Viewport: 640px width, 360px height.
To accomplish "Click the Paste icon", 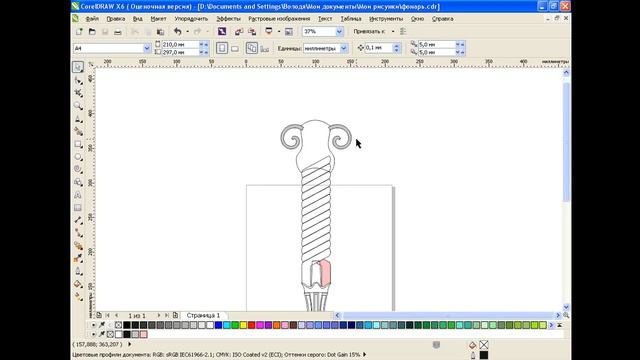I will point(160,31).
